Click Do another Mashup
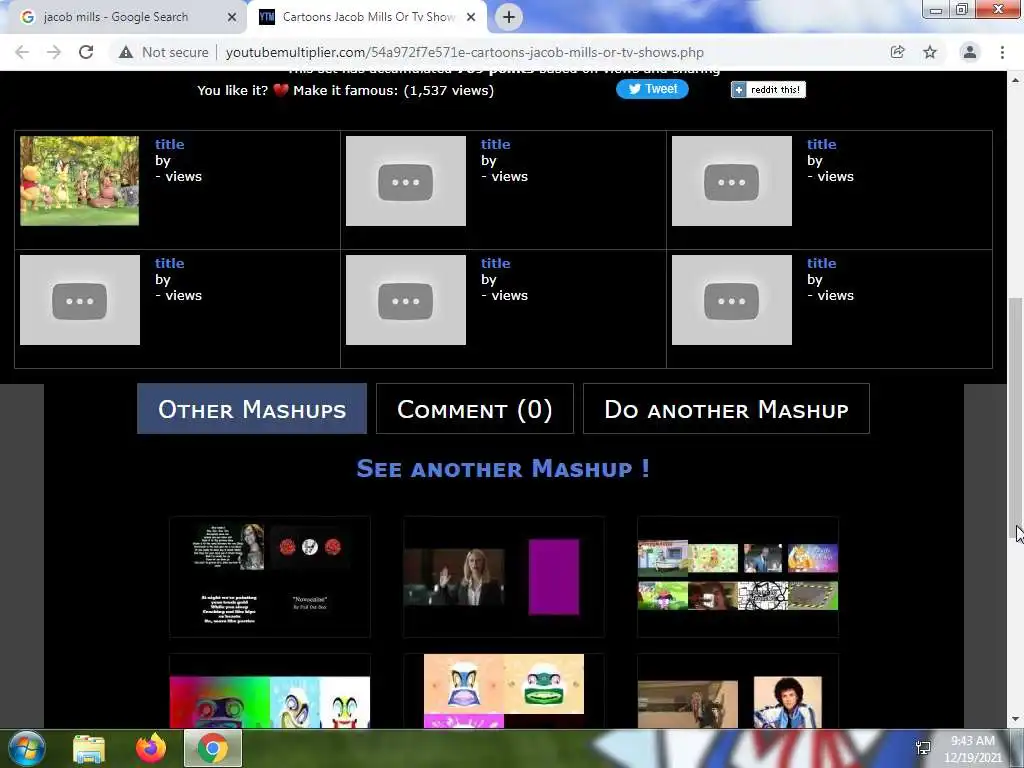 (726, 409)
